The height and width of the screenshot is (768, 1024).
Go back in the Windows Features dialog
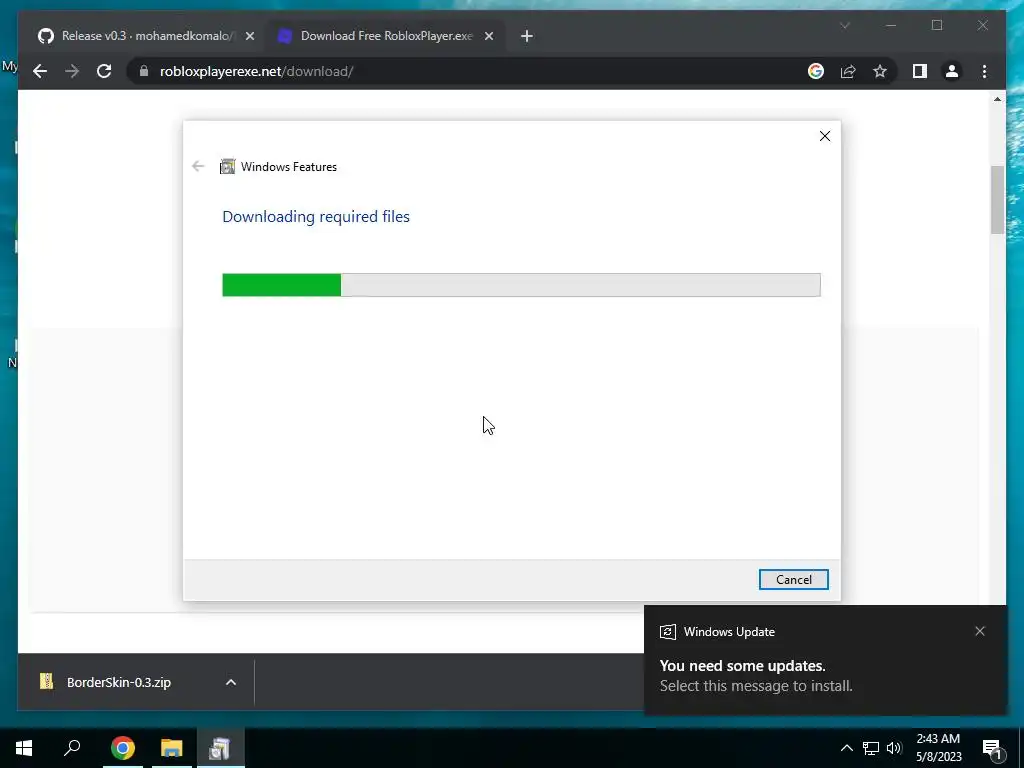pos(198,166)
